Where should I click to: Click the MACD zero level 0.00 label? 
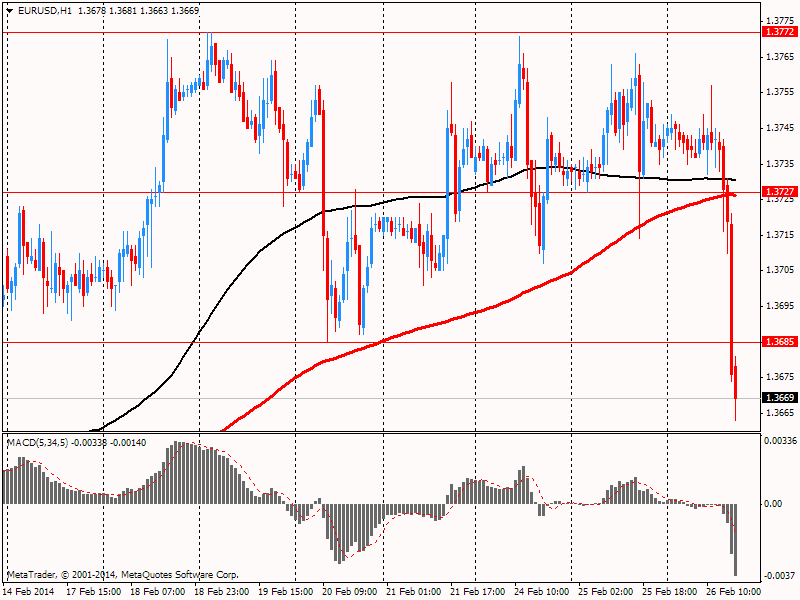coord(773,504)
